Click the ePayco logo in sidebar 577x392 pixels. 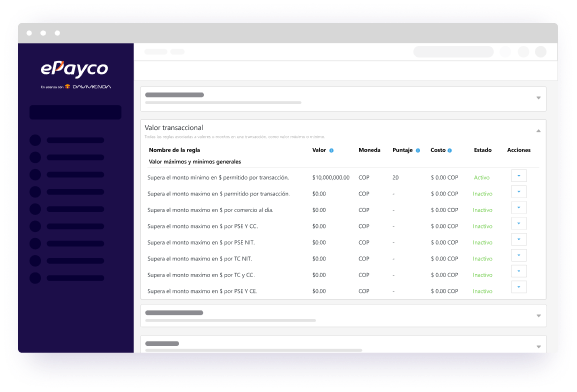click(x=74, y=69)
